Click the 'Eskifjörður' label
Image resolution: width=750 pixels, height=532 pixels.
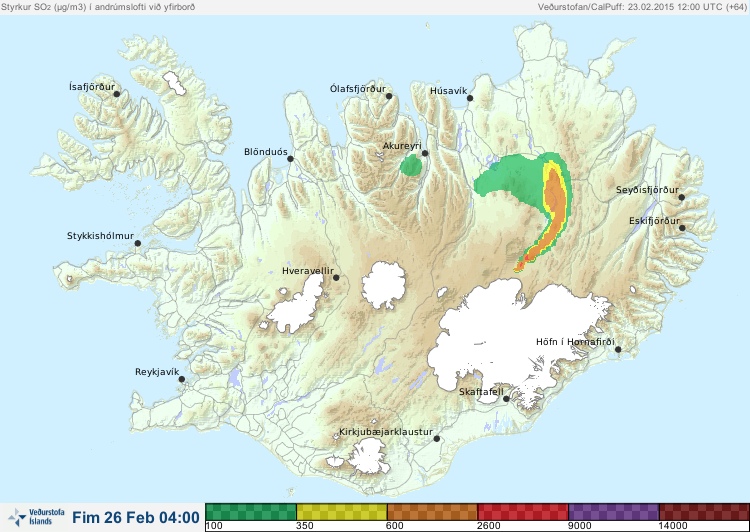pyautogui.click(x=654, y=221)
